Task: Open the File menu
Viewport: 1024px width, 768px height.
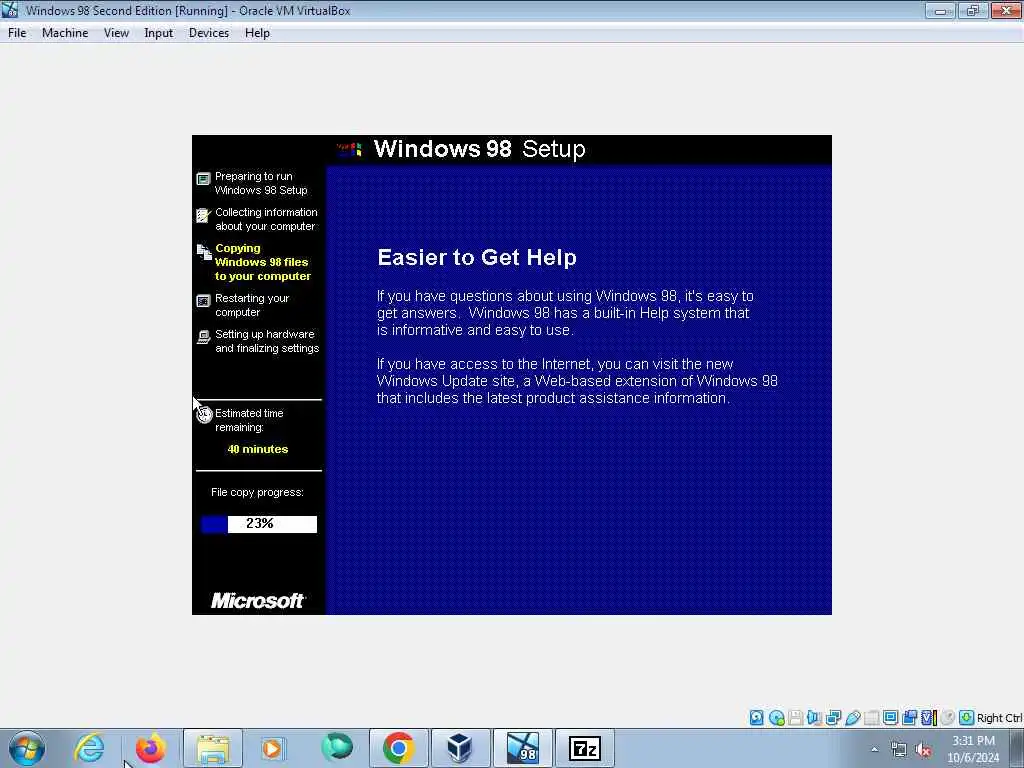Action: tap(17, 33)
